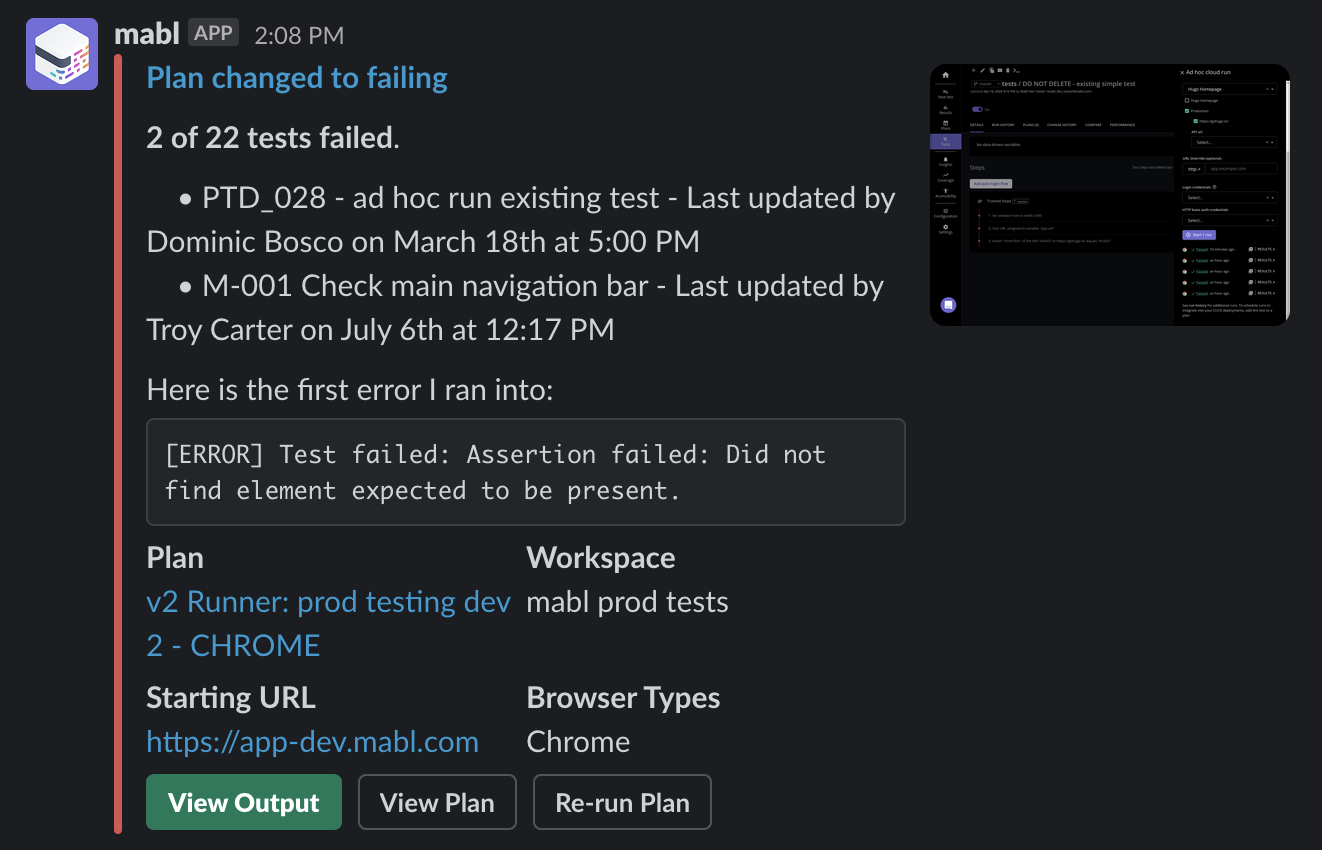Screen dimensions: 1322x850
Task: Click the APP badge next to mabl
Action: click(213, 33)
